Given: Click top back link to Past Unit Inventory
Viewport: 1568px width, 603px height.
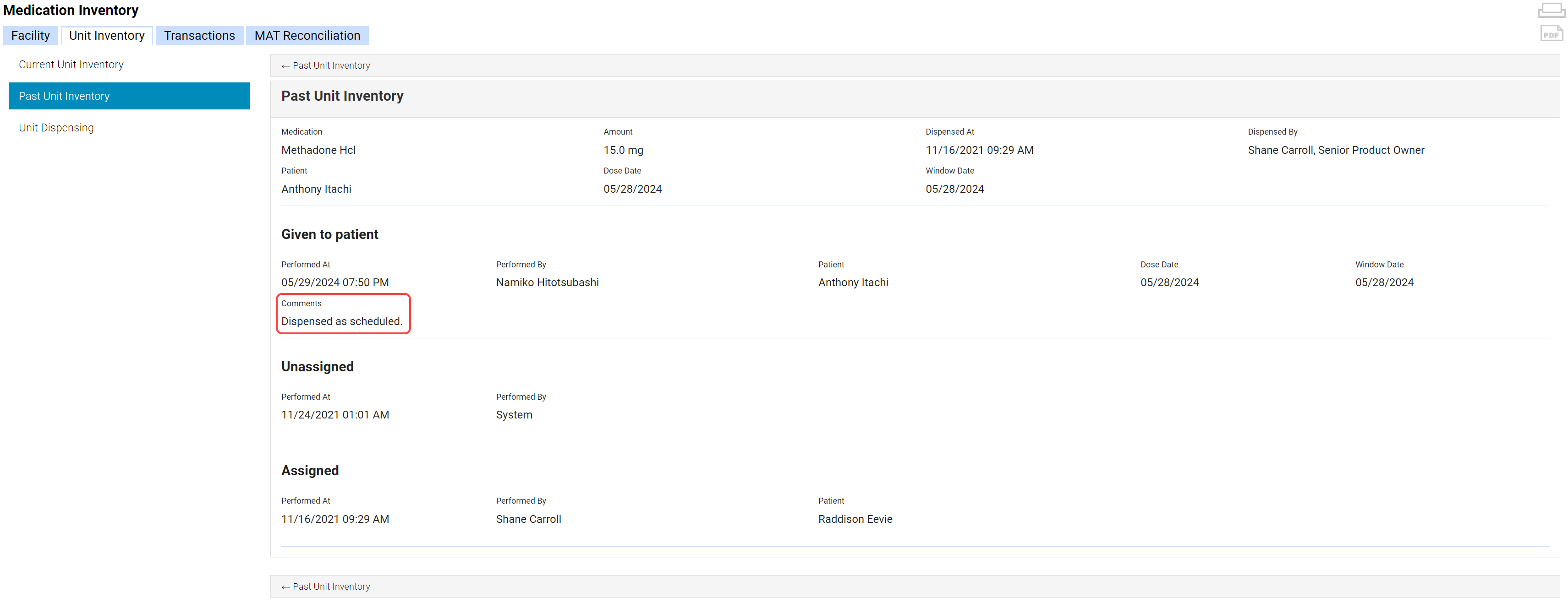Looking at the screenshot, I should (326, 66).
